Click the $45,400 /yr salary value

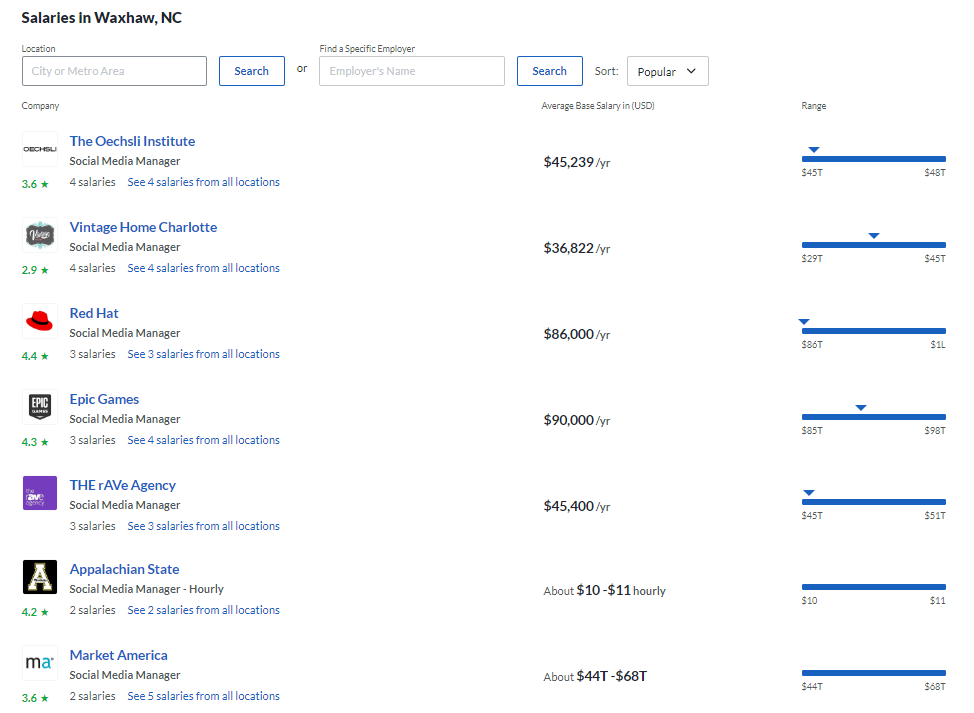point(576,506)
